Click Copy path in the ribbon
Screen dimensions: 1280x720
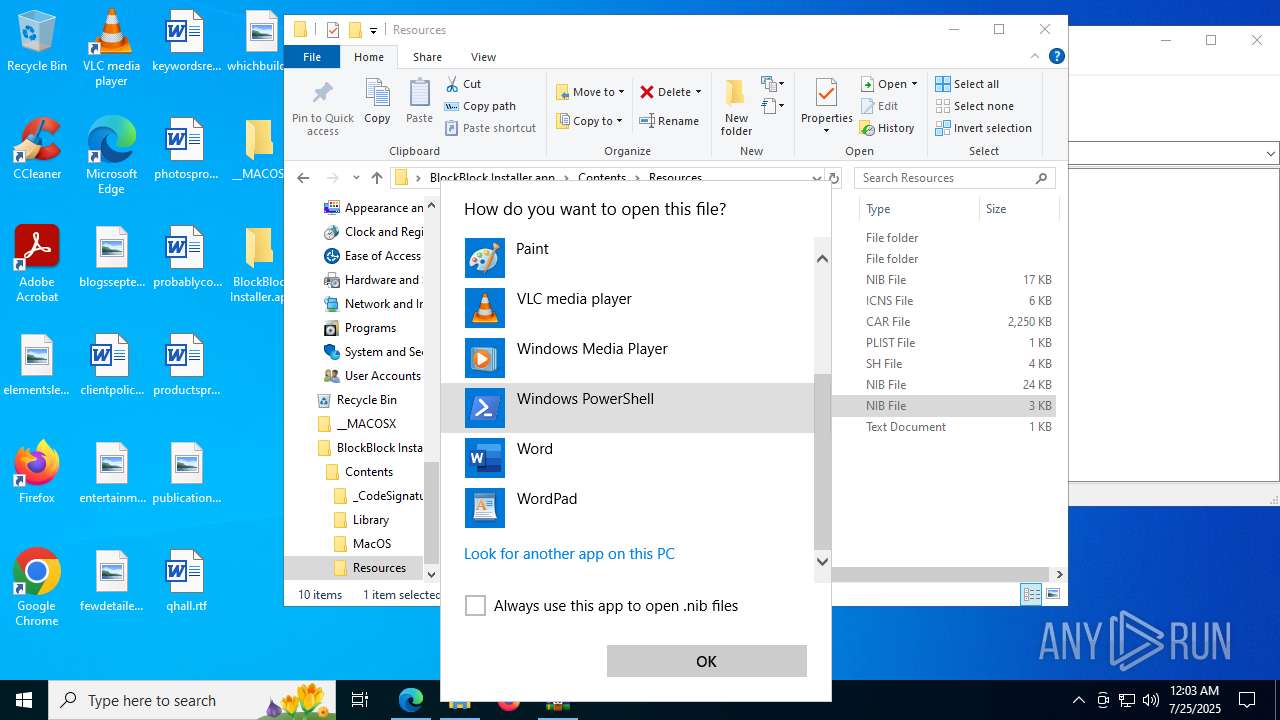tap(480, 106)
